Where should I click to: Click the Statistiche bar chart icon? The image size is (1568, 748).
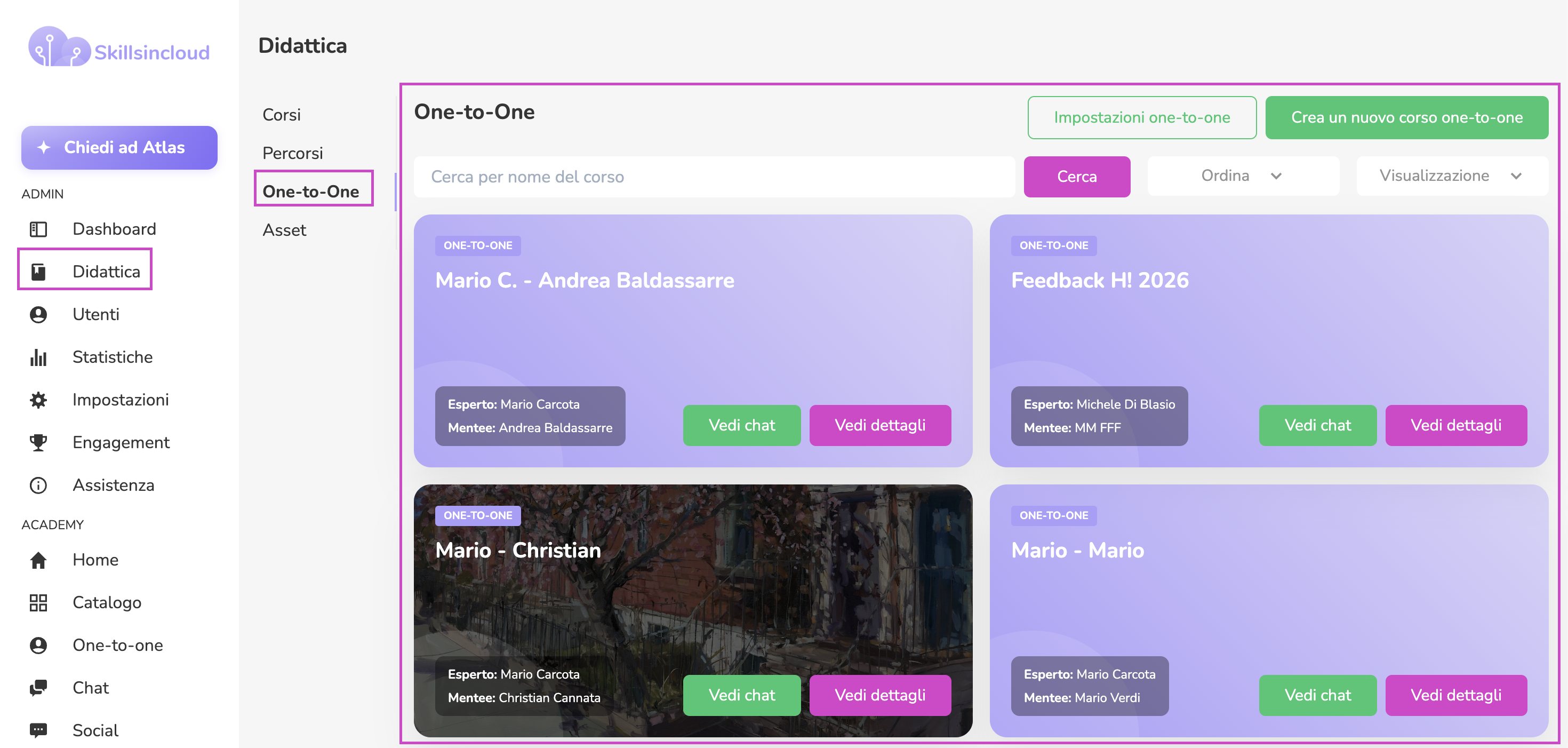[x=38, y=357]
